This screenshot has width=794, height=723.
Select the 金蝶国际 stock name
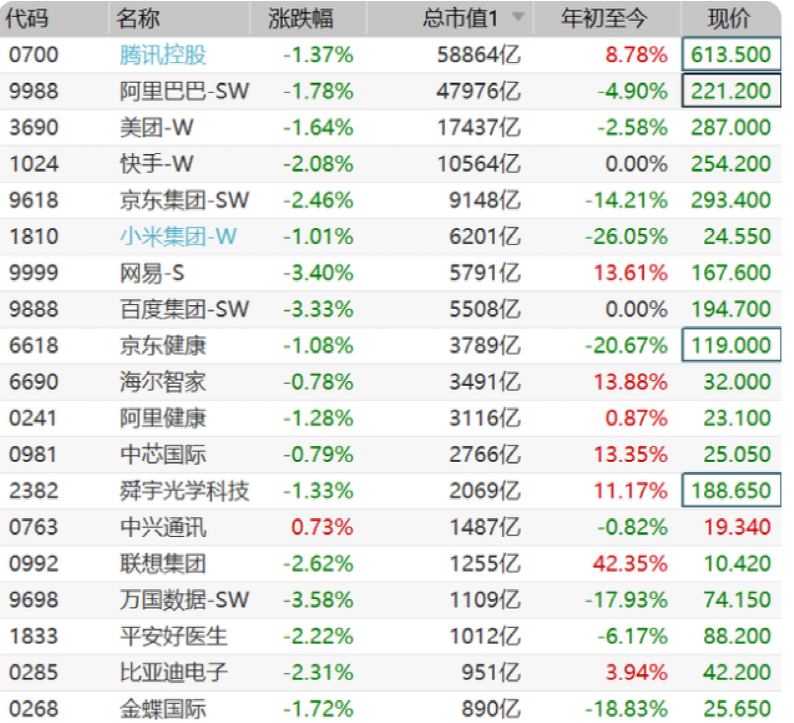tap(163, 708)
